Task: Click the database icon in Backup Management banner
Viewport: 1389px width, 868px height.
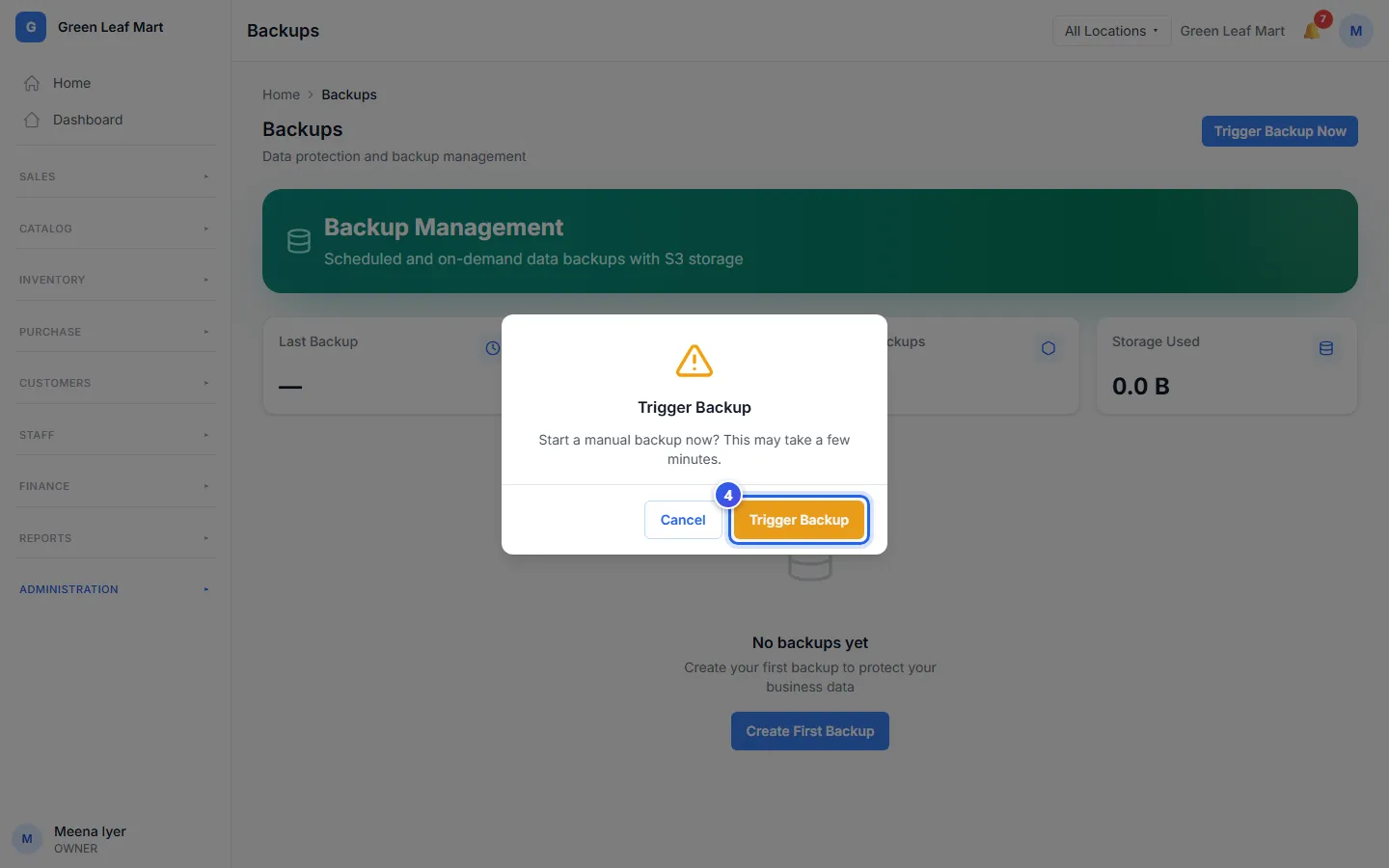Action: click(x=299, y=241)
